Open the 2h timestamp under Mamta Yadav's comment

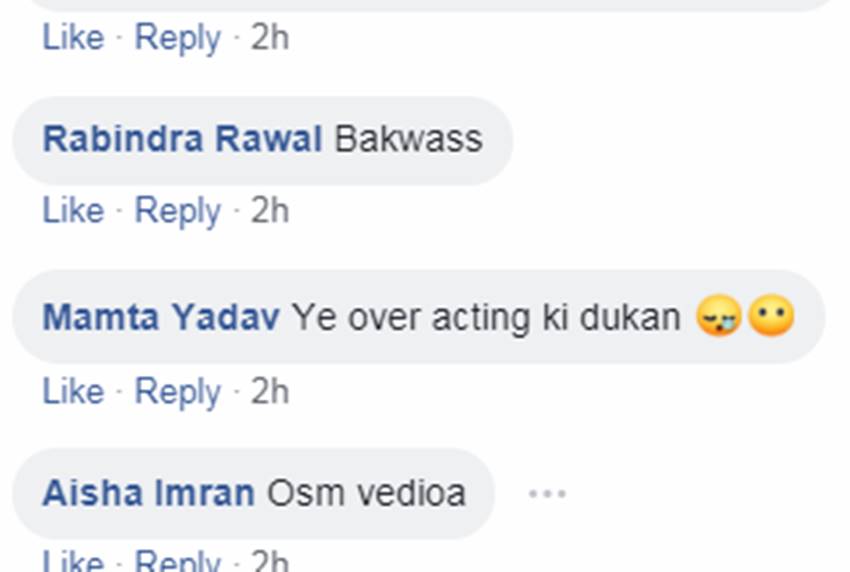(269, 392)
